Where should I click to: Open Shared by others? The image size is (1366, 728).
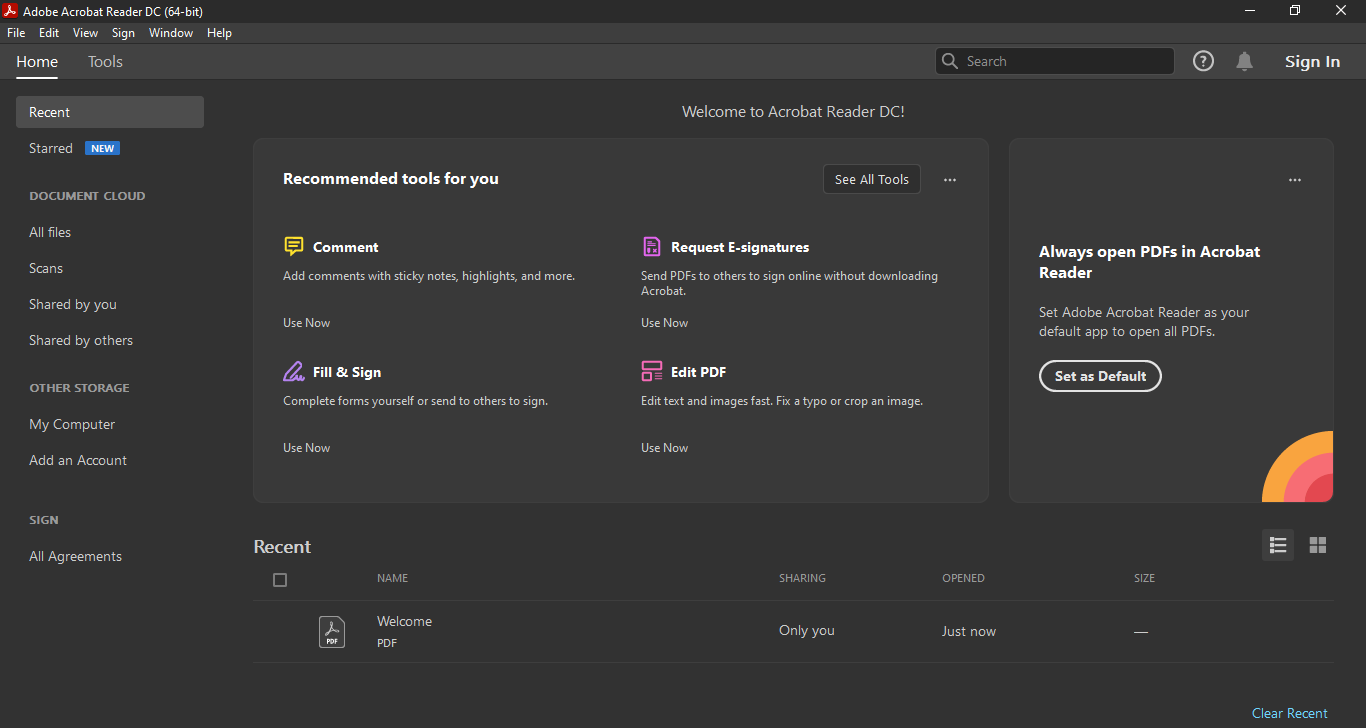coord(81,340)
